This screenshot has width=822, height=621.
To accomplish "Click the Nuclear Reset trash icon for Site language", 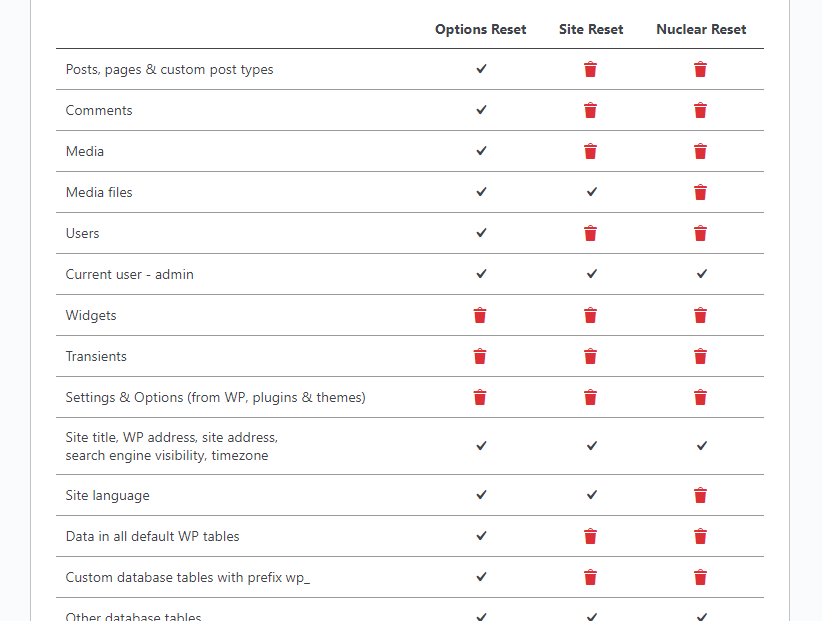I will click(x=701, y=495).
